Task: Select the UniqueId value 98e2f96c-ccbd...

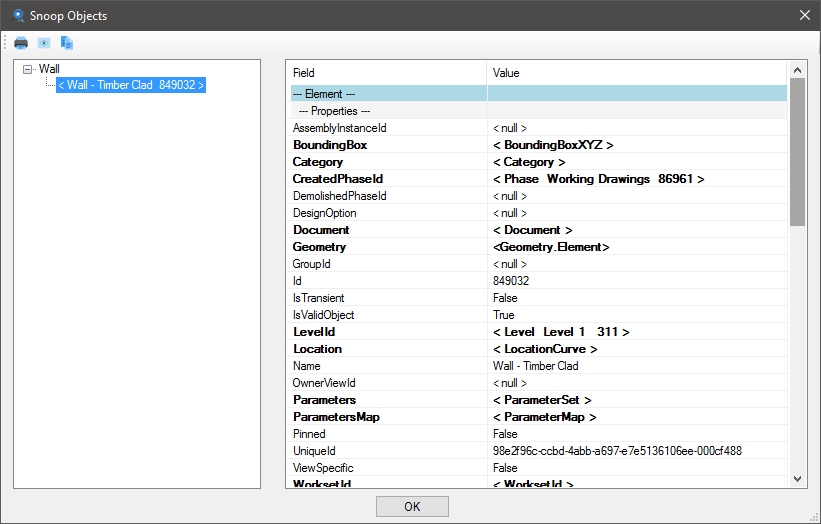Action: [x=617, y=451]
